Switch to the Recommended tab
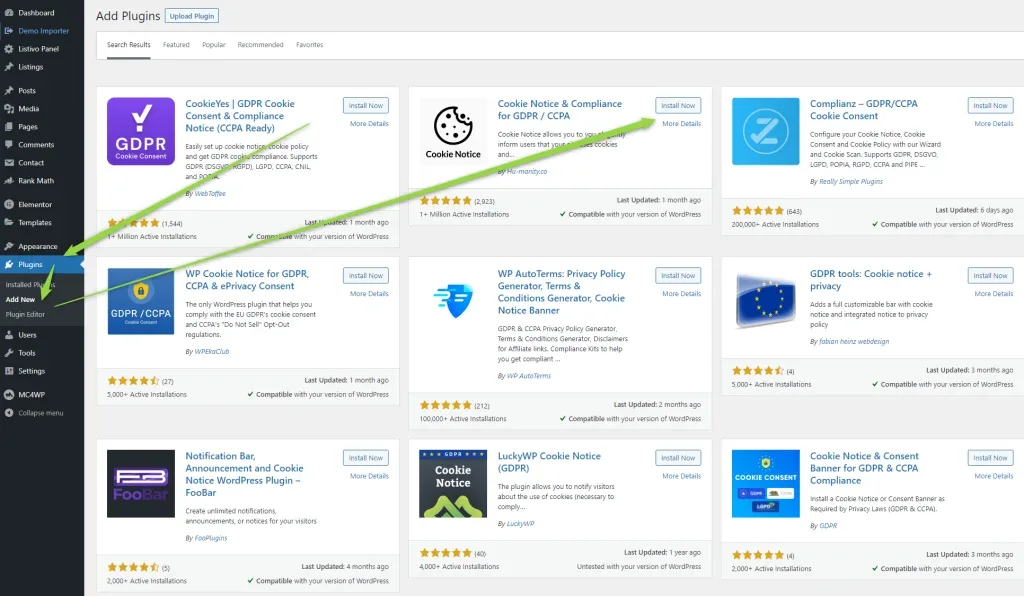The image size is (1024, 596). click(260, 45)
